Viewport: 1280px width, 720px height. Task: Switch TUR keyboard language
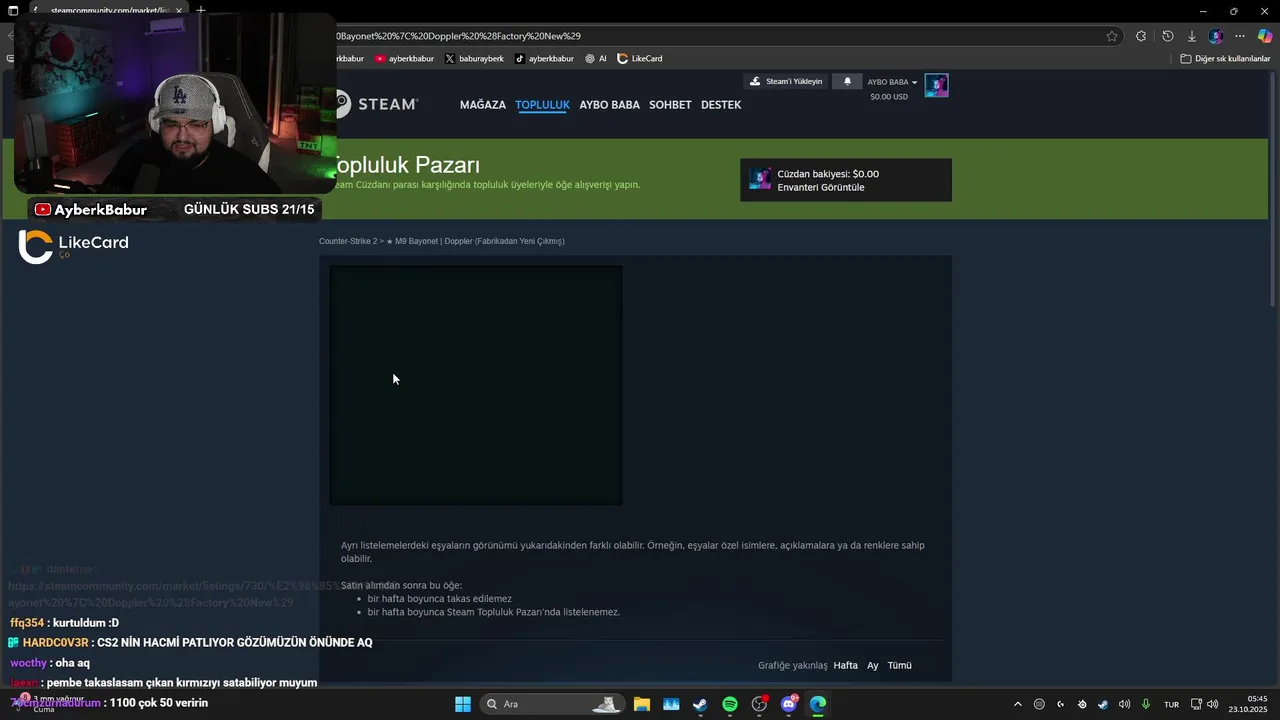[1171, 704]
